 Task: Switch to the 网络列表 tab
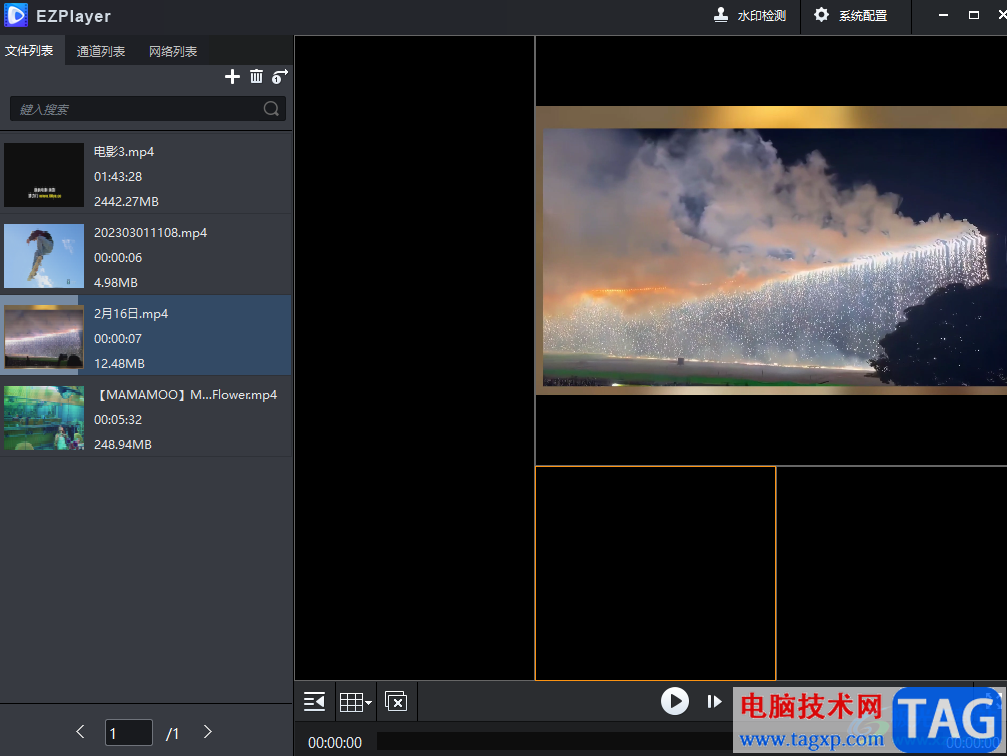pos(173,51)
